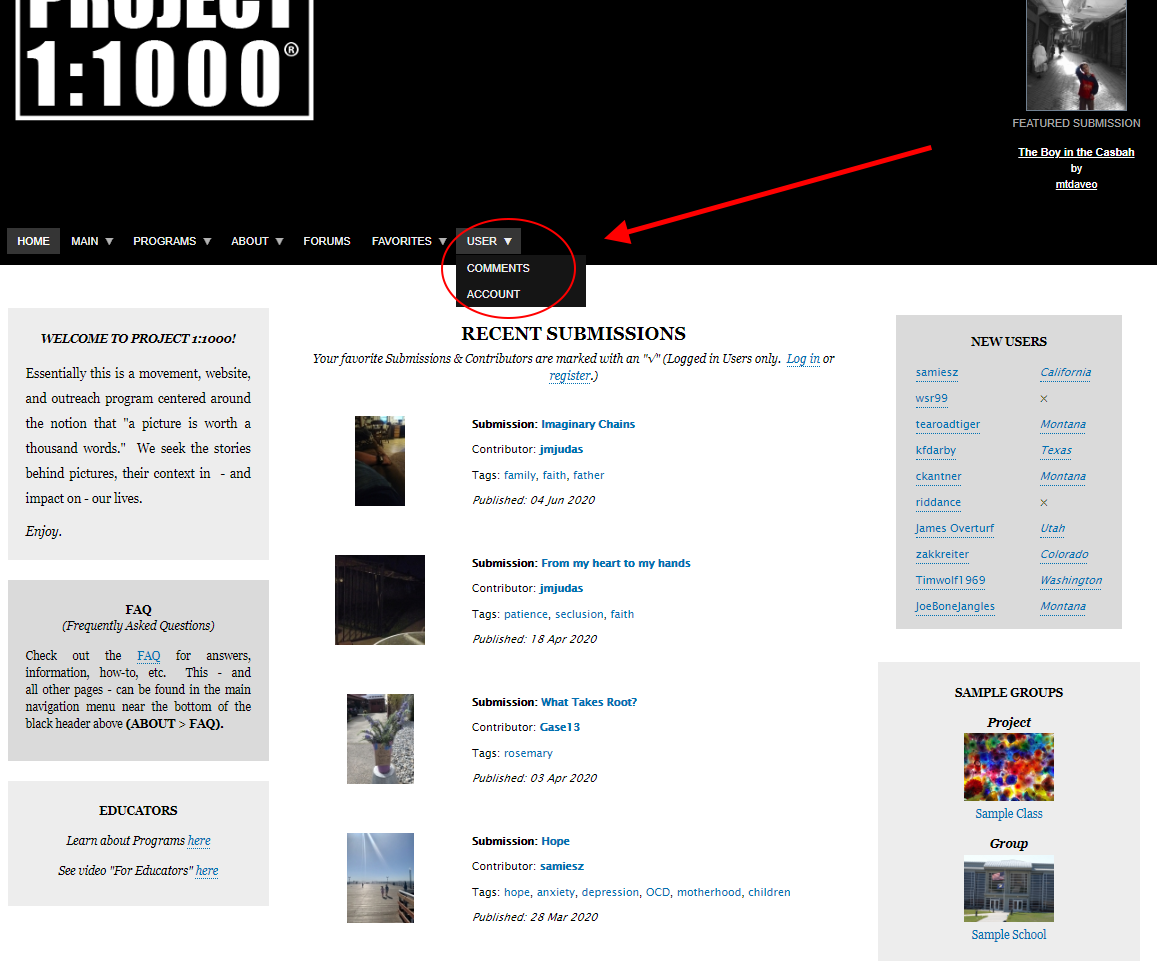Click the FAQ link in sidebar
Image resolution: width=1157 pixels, height=961 pixels.
(x=148, y=656)
